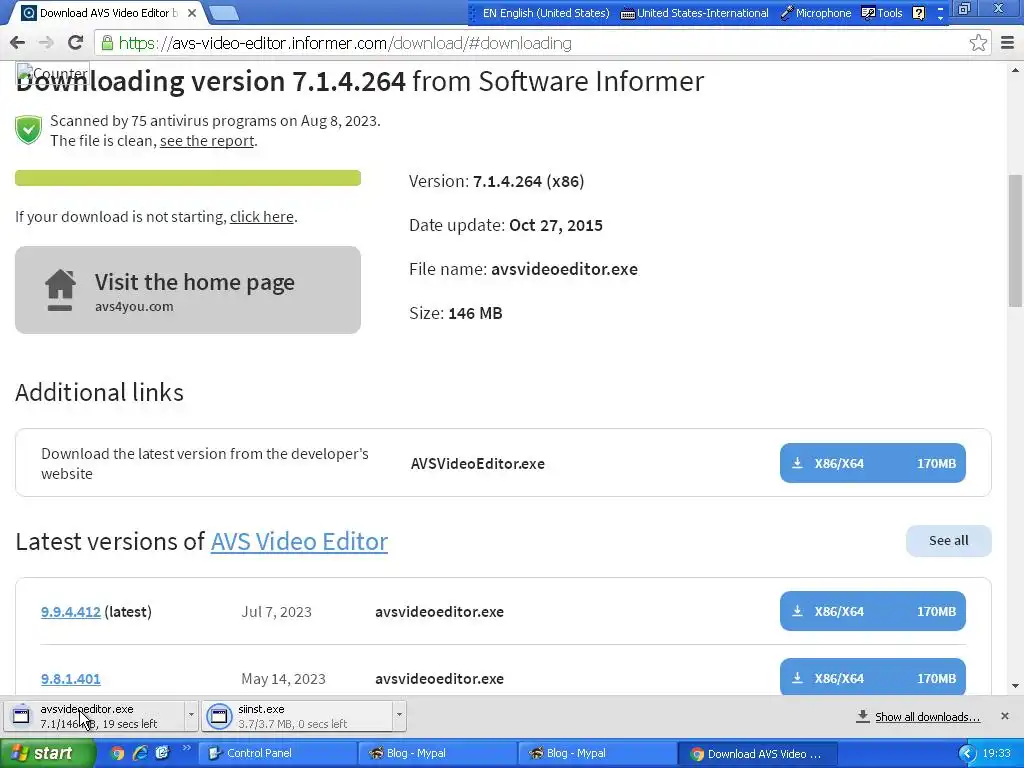Open the siinst.exe downloaded file

[x=298, y=716]
